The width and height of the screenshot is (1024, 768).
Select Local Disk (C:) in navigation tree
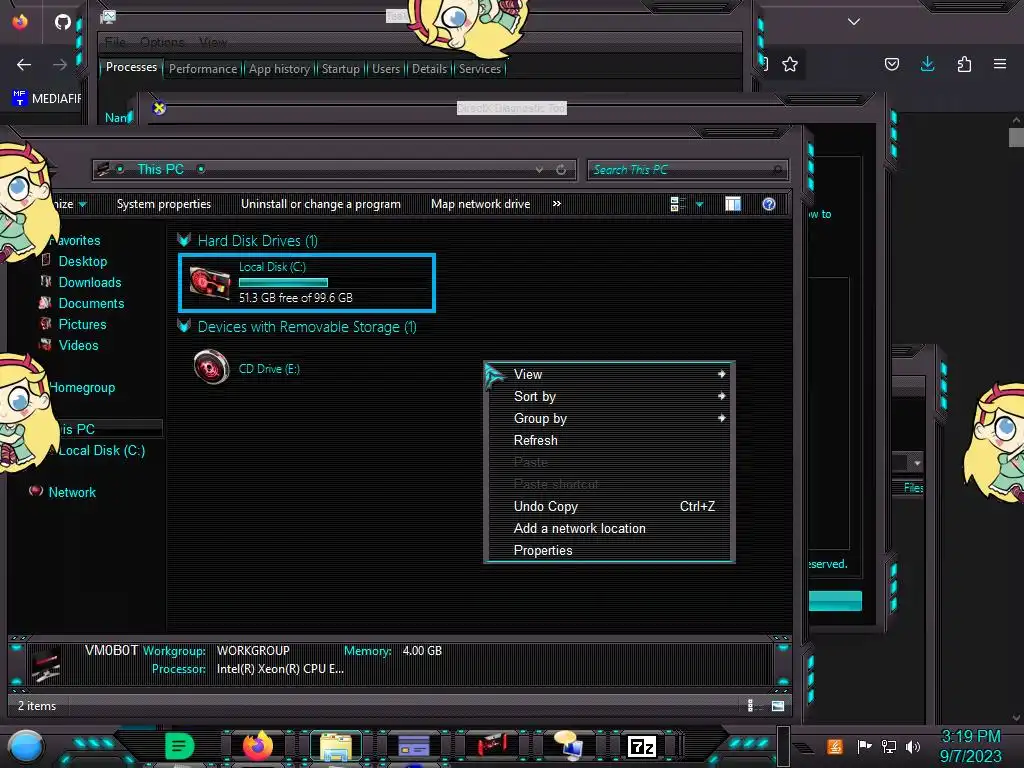(x=102, y=451)
